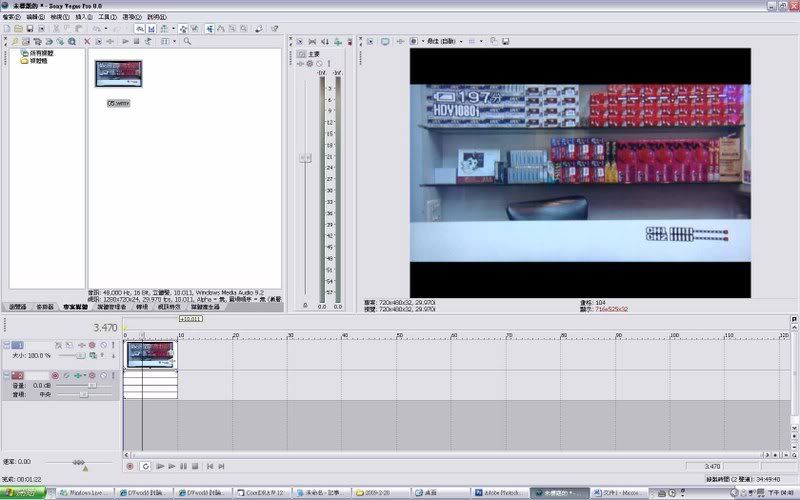800x500 pixels.
Task: Click the Downmix Output icon in the mixer
Action: tap(313, 41)
